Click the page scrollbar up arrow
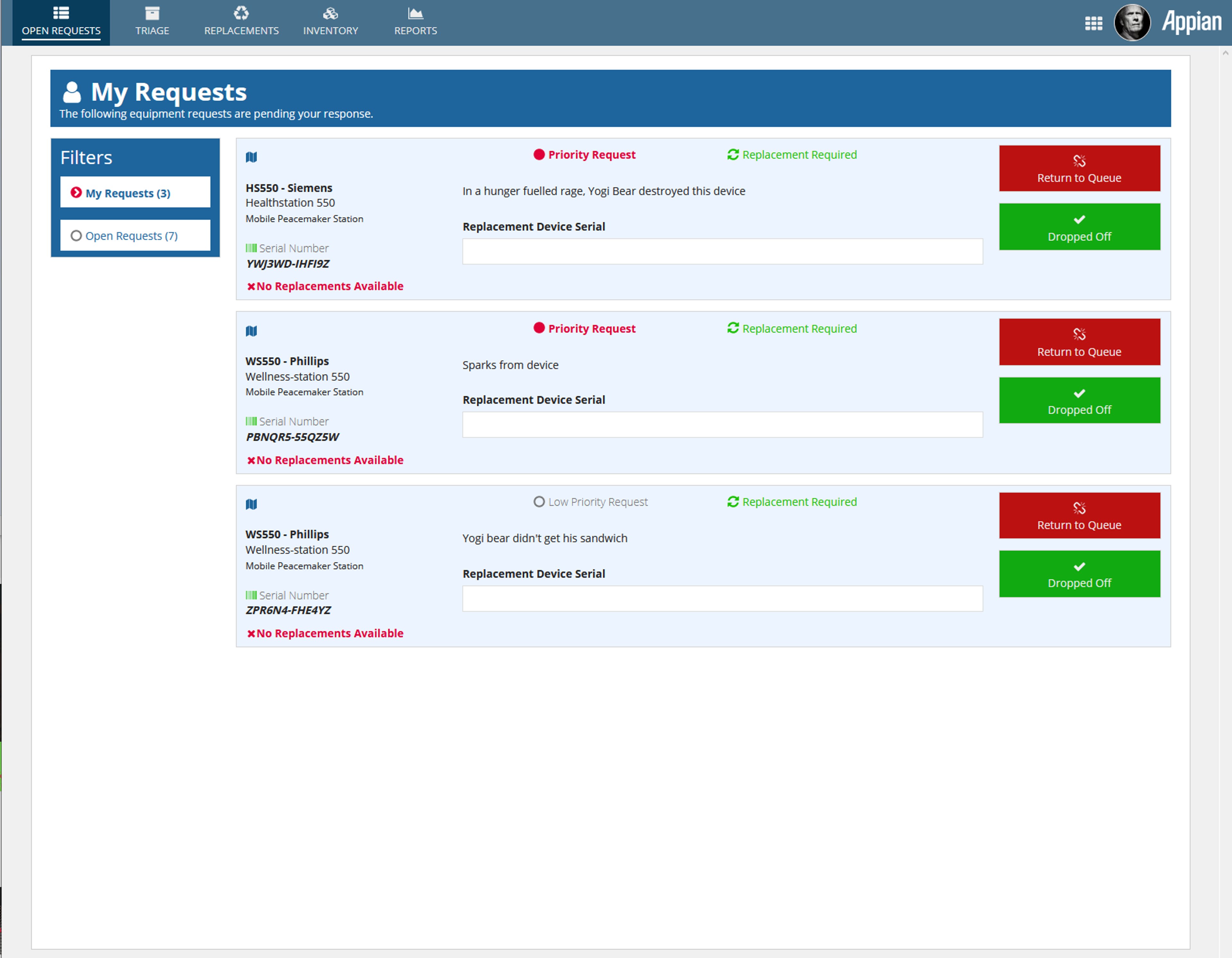The image size is (1232, 958). tap(1225, 53)
